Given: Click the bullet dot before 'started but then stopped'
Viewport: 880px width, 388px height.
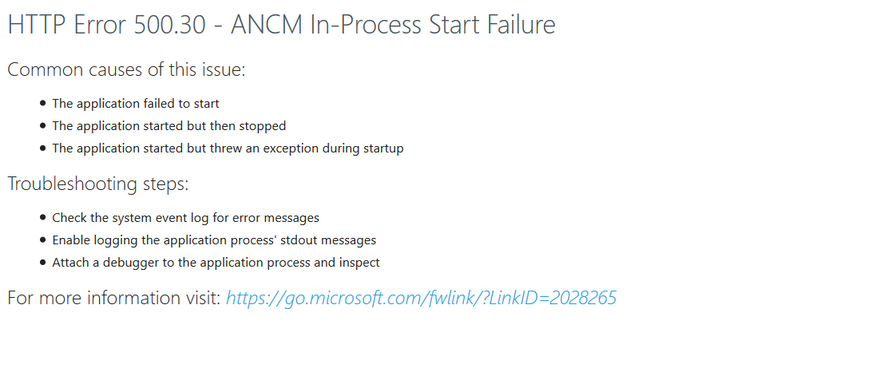Looking at the screenshot, I should (x=43, y=126).
